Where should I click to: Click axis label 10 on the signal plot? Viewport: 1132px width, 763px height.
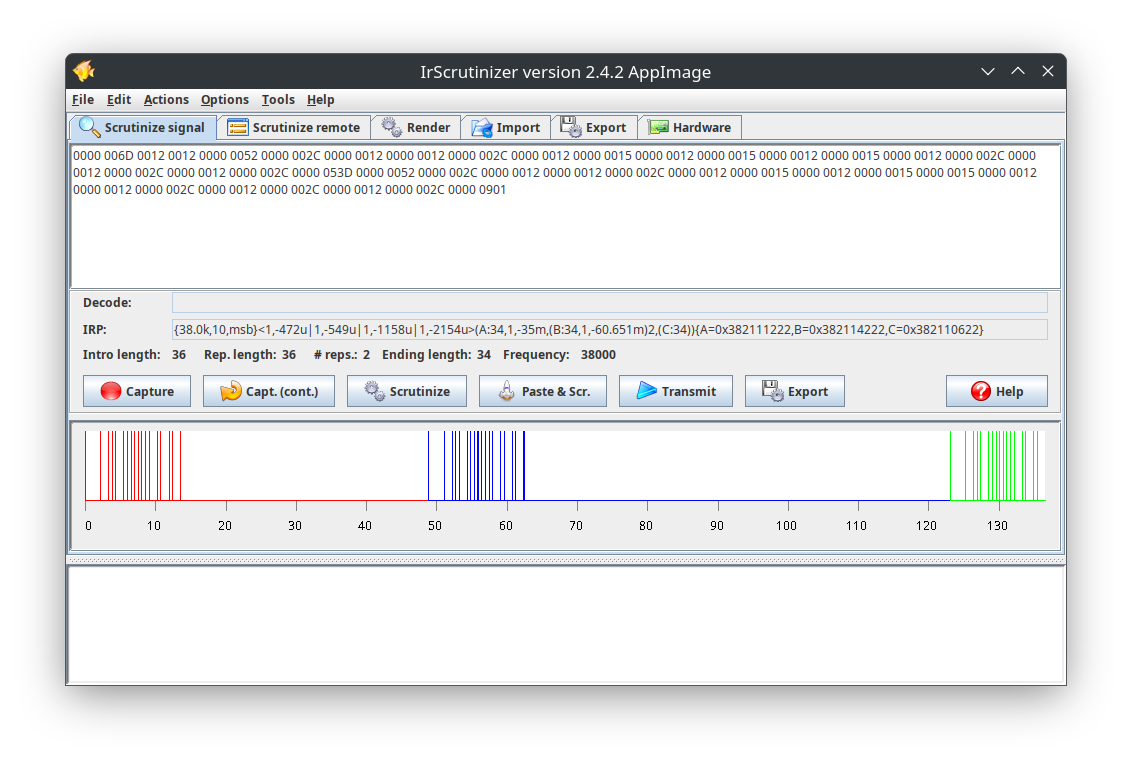click(x=154, y=526)
